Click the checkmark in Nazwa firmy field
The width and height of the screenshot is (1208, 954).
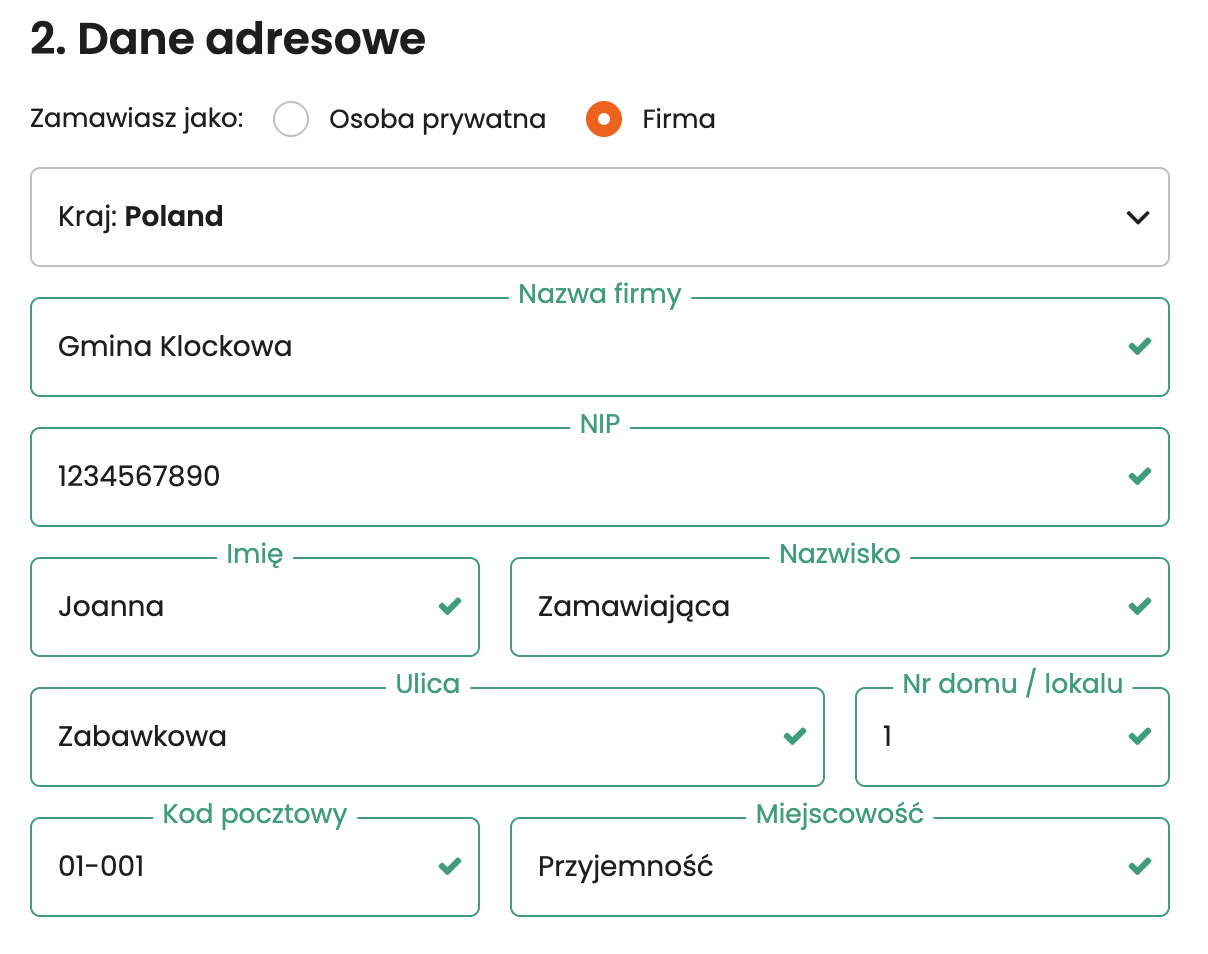(x=1139, y=347)
